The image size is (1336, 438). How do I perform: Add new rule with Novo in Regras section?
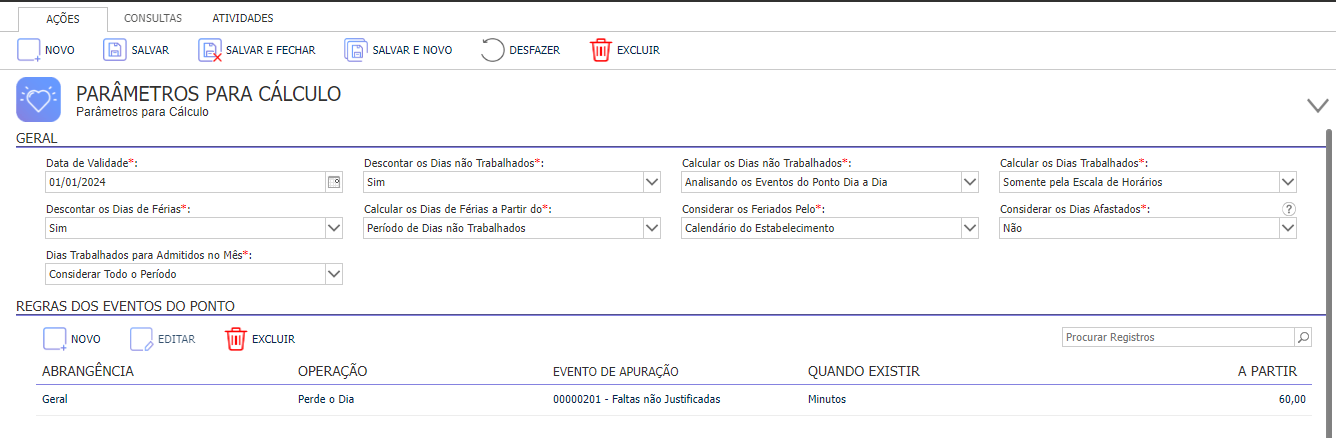point(54,339)
